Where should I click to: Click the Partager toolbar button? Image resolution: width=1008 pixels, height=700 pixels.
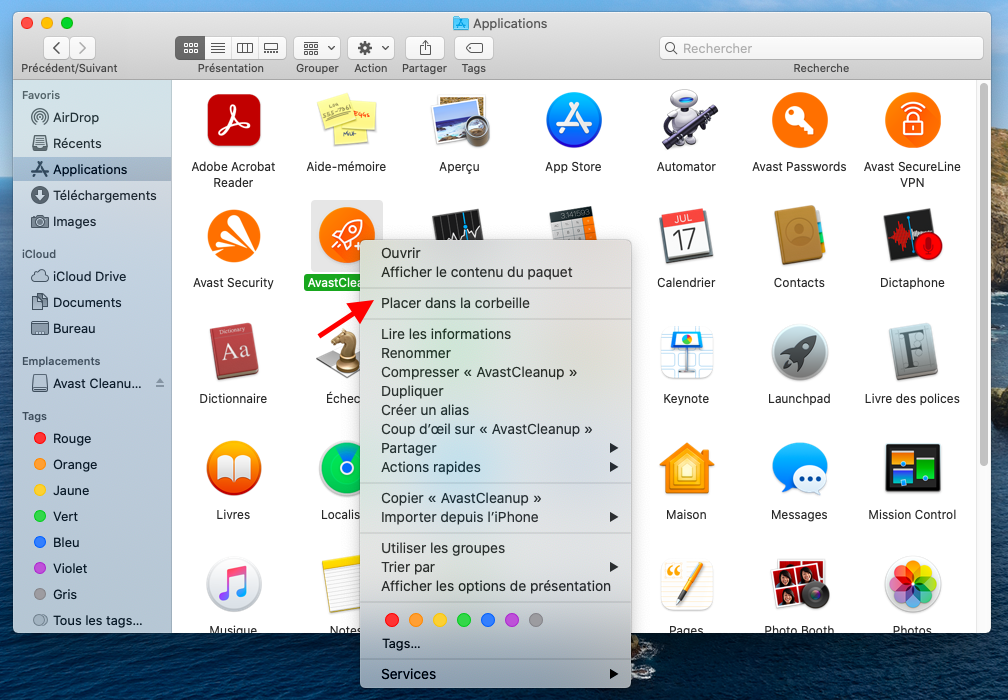click(x=425, y=48)
